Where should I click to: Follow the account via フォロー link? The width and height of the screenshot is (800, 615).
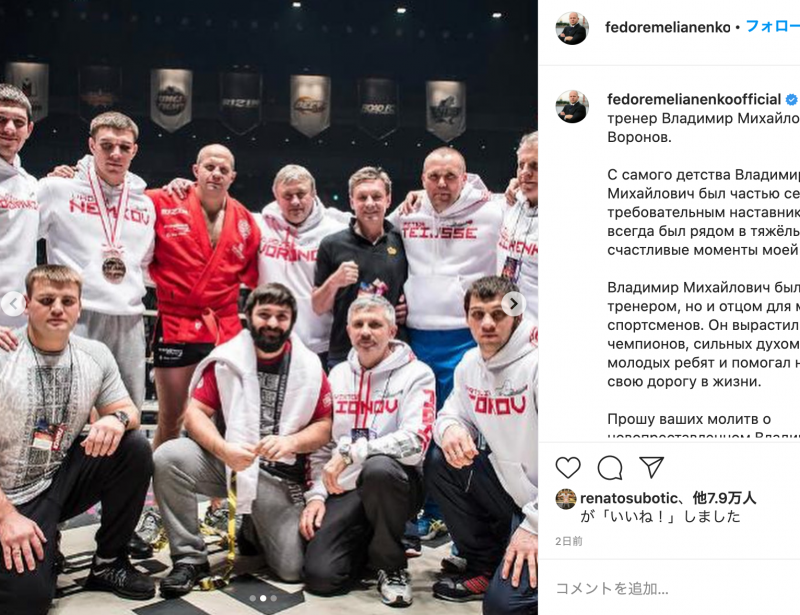(x=772, y=27)
